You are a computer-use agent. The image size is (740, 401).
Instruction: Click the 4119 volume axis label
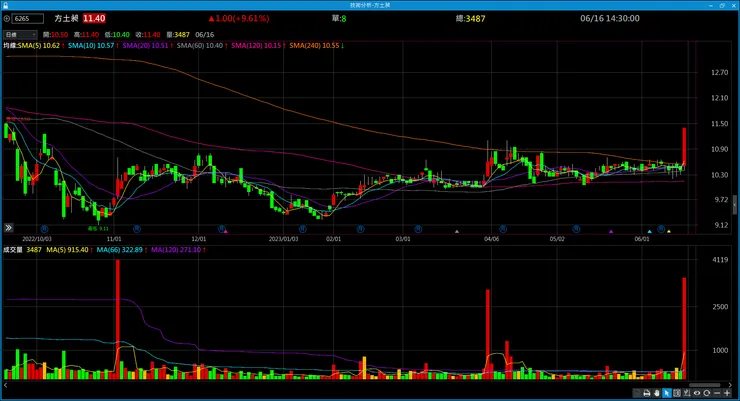click(x=720, y=259)
